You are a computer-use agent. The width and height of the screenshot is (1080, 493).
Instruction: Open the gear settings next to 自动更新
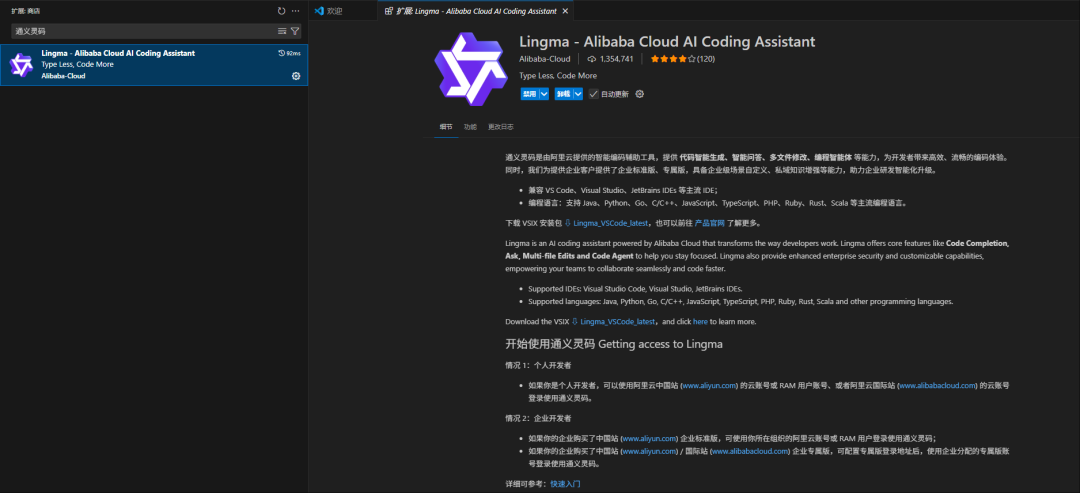pos(639,94)
